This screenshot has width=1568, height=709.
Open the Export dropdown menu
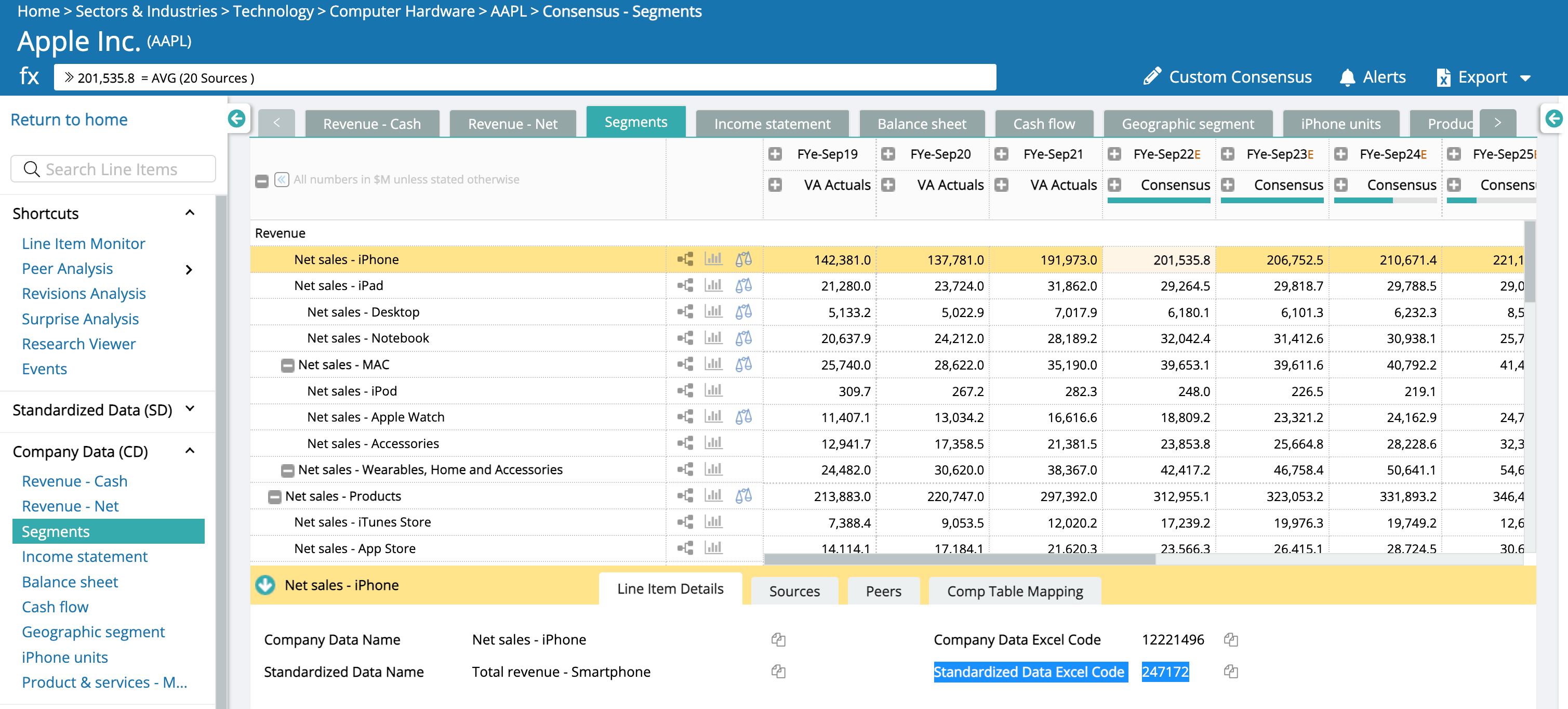coord(1524,77)
